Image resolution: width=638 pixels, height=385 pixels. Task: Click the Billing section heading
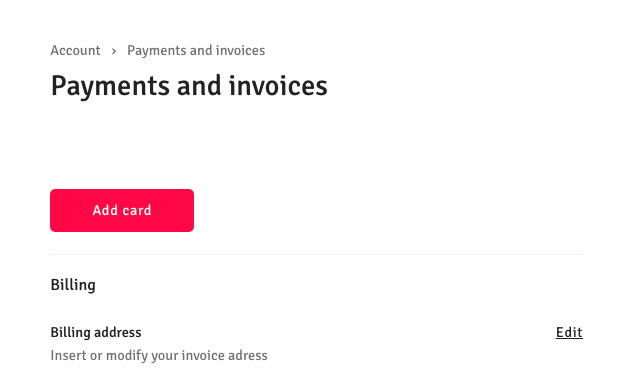tap(73, 285)
